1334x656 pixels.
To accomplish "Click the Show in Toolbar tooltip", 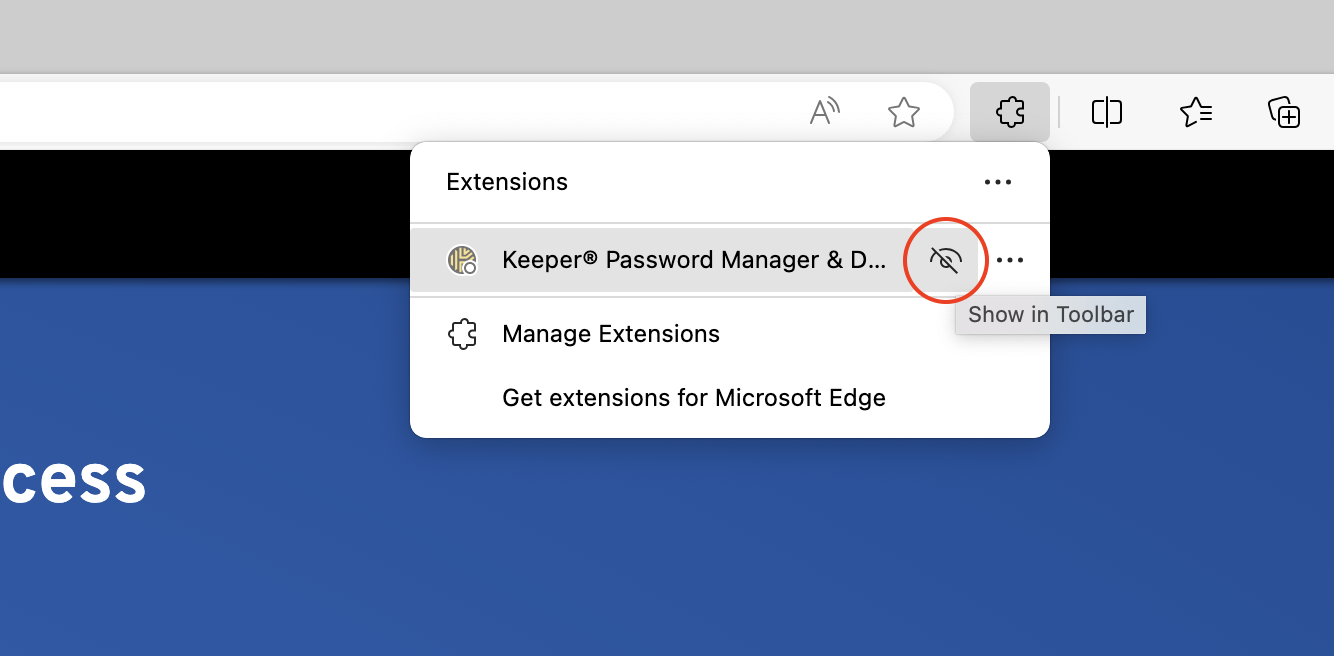I will [1051, 315].
